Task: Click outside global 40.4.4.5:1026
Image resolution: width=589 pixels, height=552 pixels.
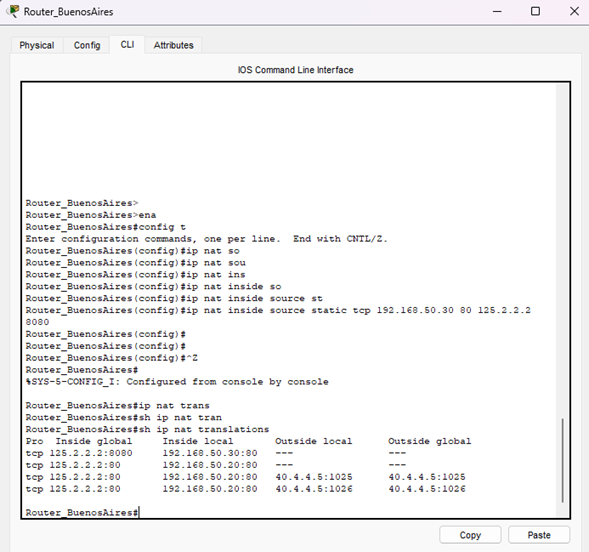Action: (427, 489)
